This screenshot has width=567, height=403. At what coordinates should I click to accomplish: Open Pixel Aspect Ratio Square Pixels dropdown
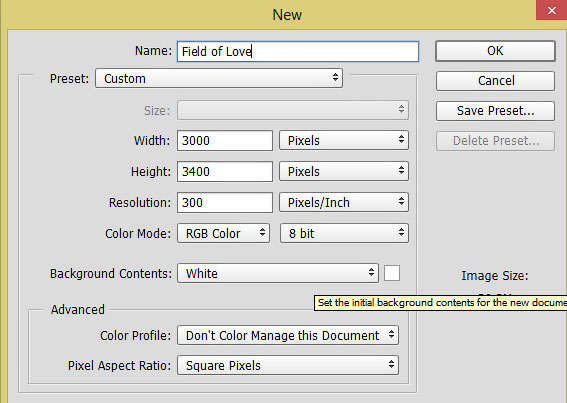[x=288, y=365]
